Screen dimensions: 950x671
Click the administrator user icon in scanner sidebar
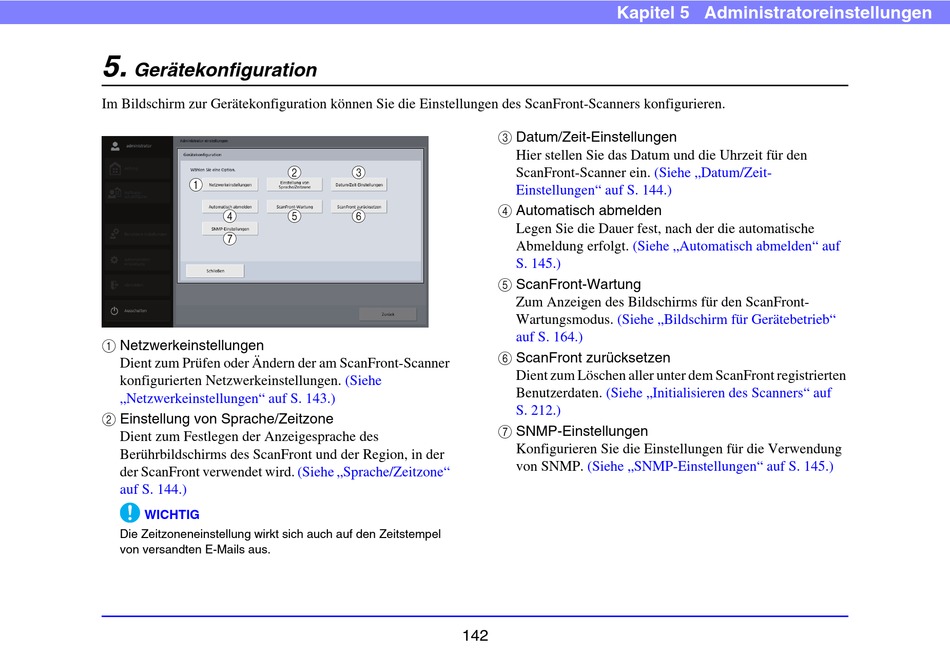(x=115, y=146)
